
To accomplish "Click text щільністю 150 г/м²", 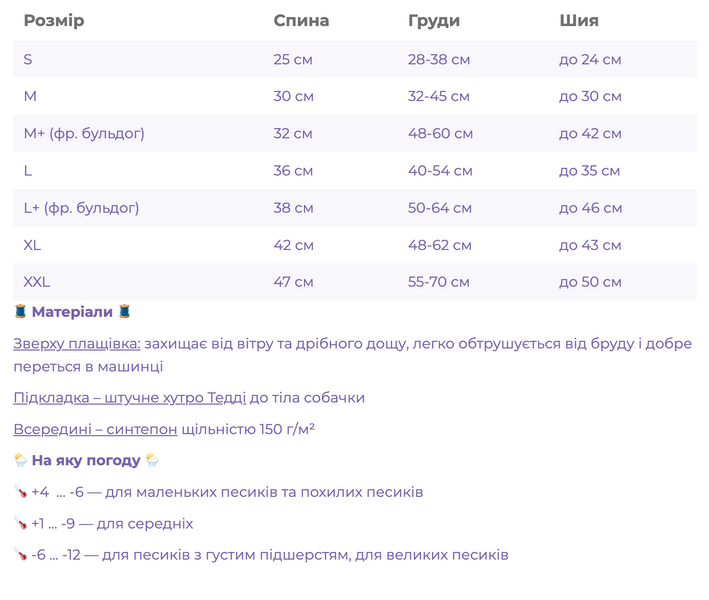I will (x=248, y=429).
